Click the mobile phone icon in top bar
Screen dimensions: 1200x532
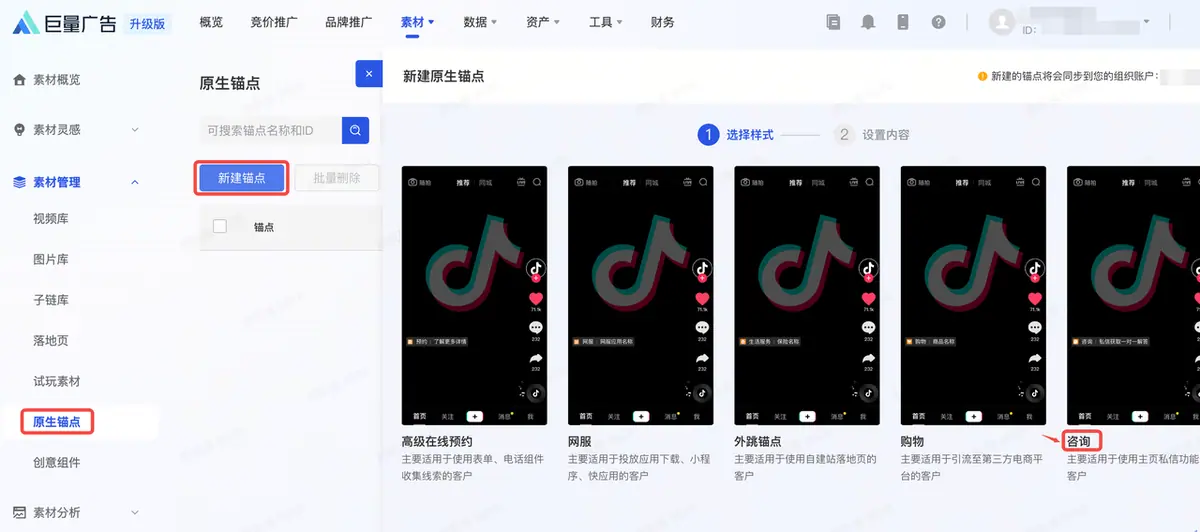(903, 22)
